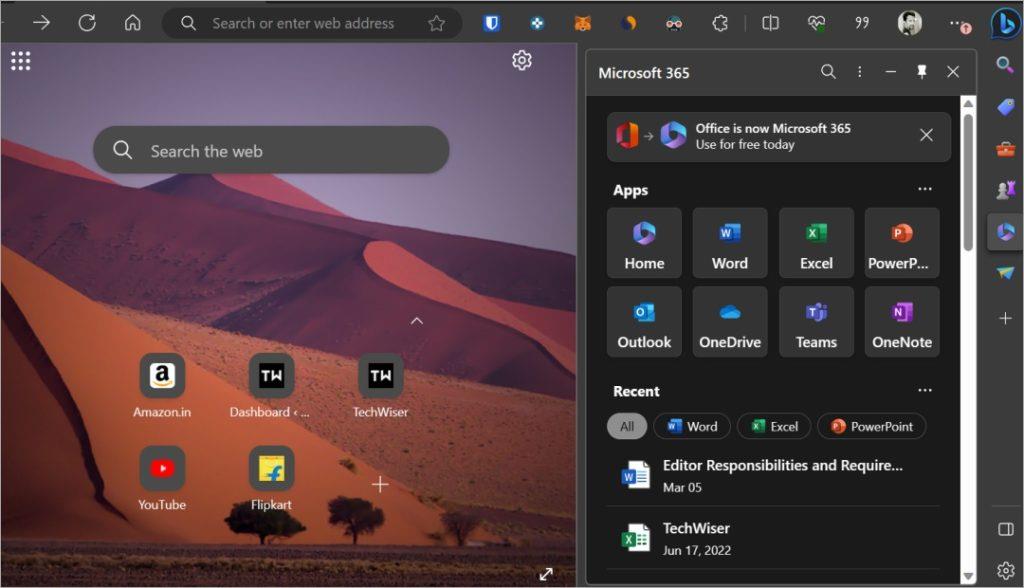The width and height of the screenshot is (1024, 588).
Task: Filter recent files by Word
Action: [692, 426]
